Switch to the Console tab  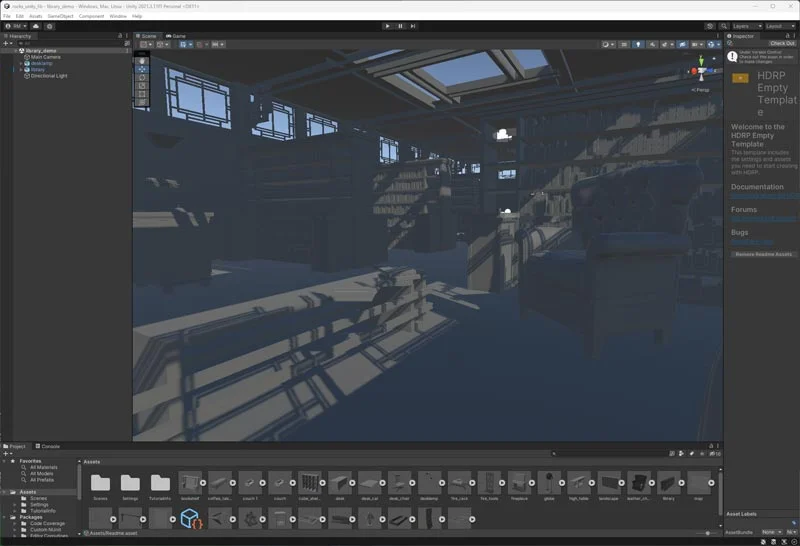[50, 446]
